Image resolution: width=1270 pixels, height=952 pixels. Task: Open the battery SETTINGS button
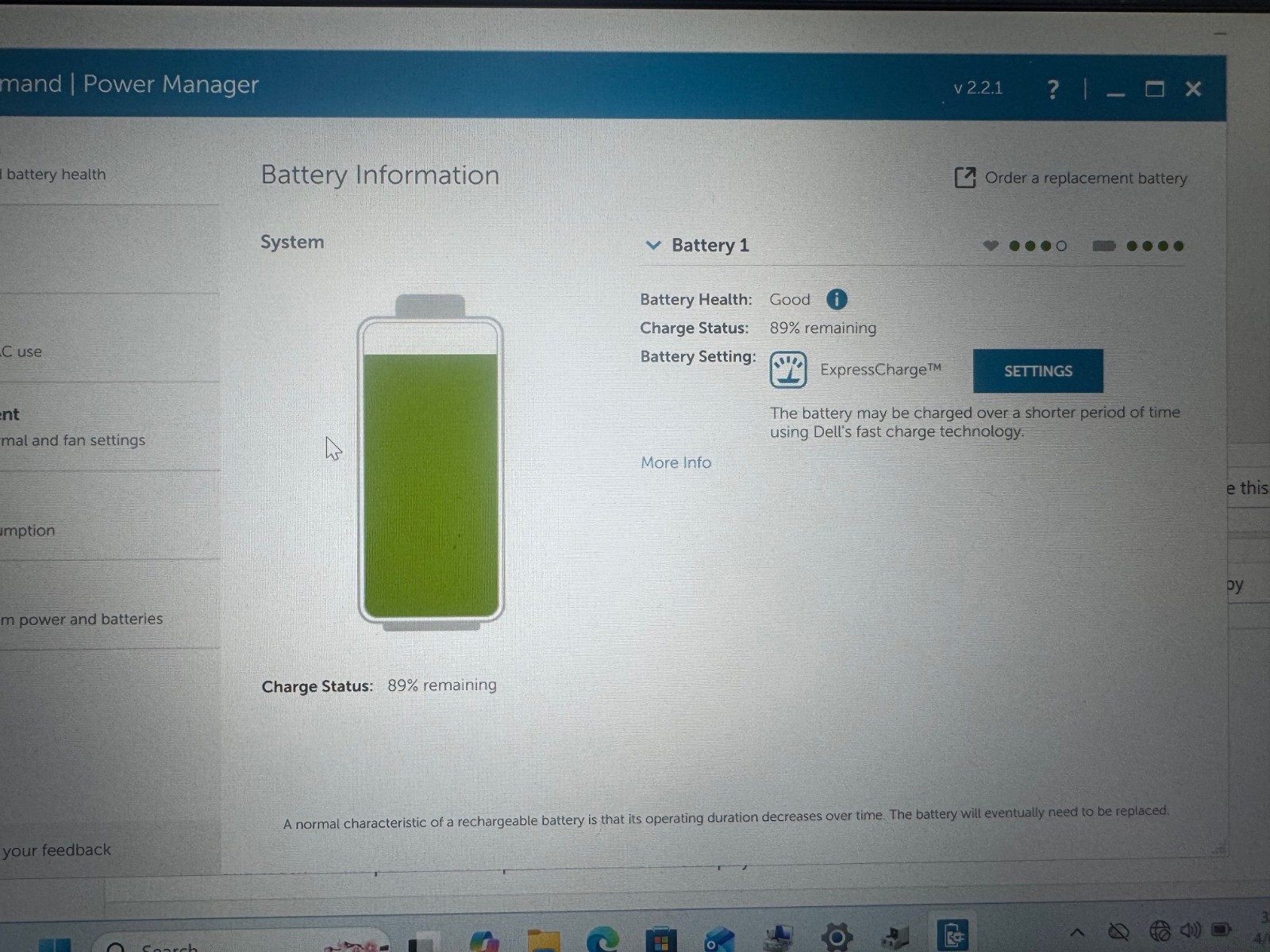[1038, 370]
